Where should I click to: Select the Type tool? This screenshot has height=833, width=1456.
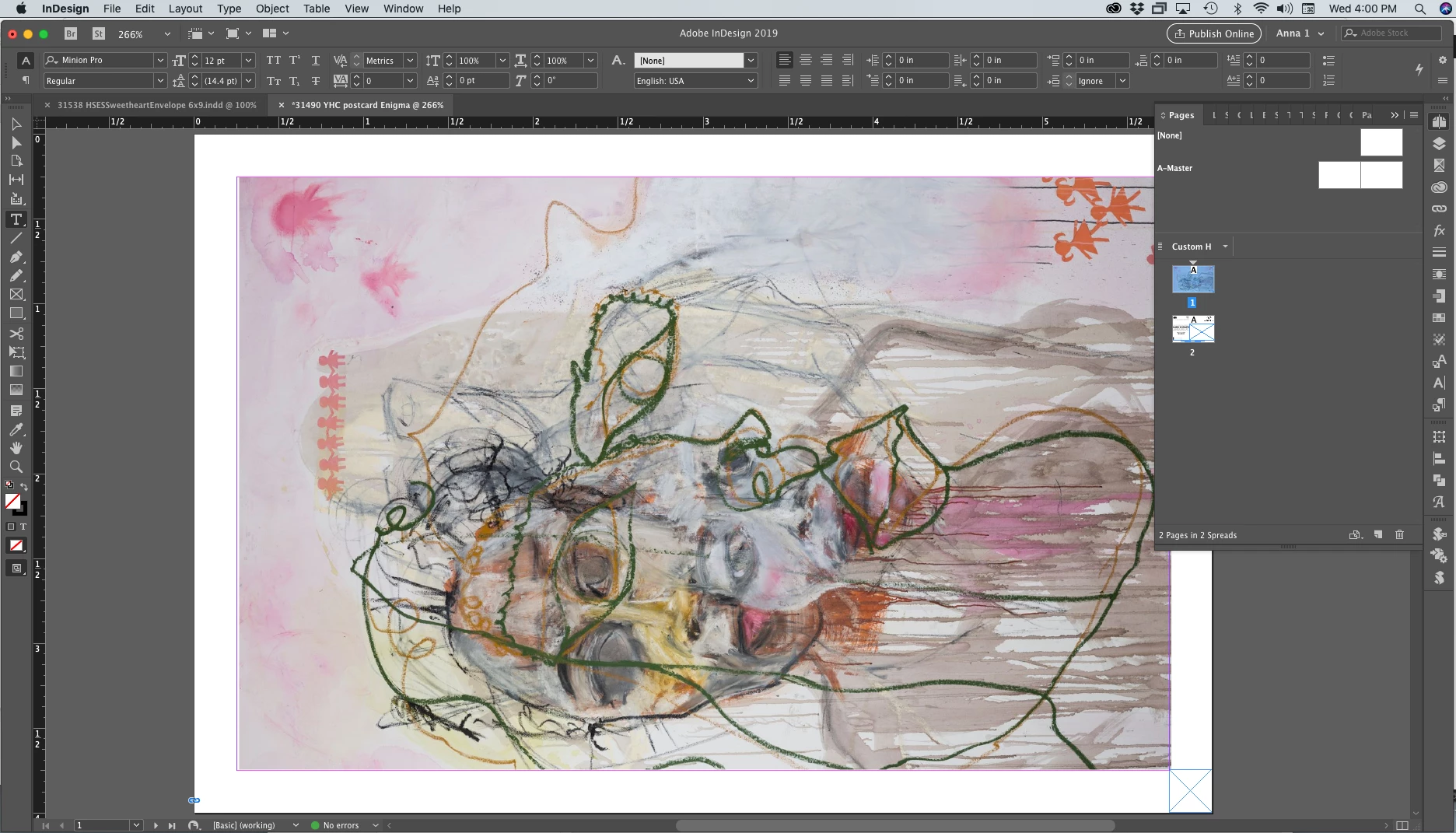point(16,219)
